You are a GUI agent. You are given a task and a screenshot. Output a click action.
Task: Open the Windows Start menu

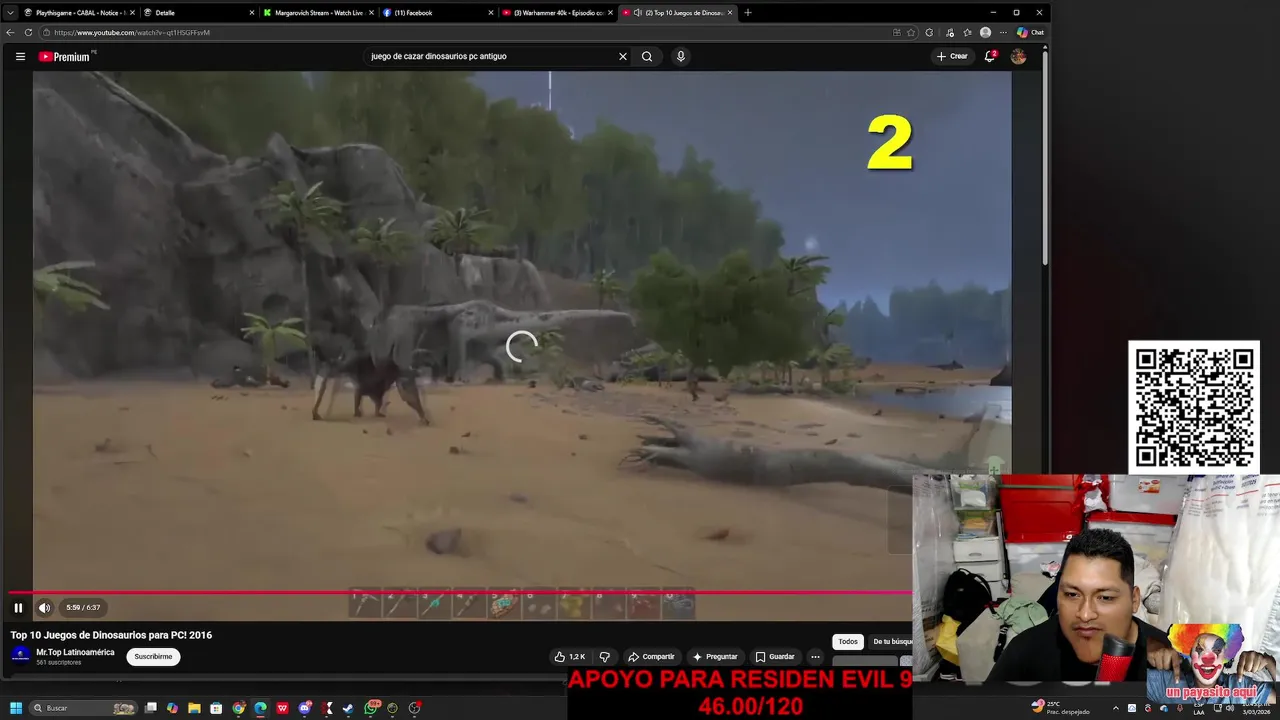[x=16, y=708]
